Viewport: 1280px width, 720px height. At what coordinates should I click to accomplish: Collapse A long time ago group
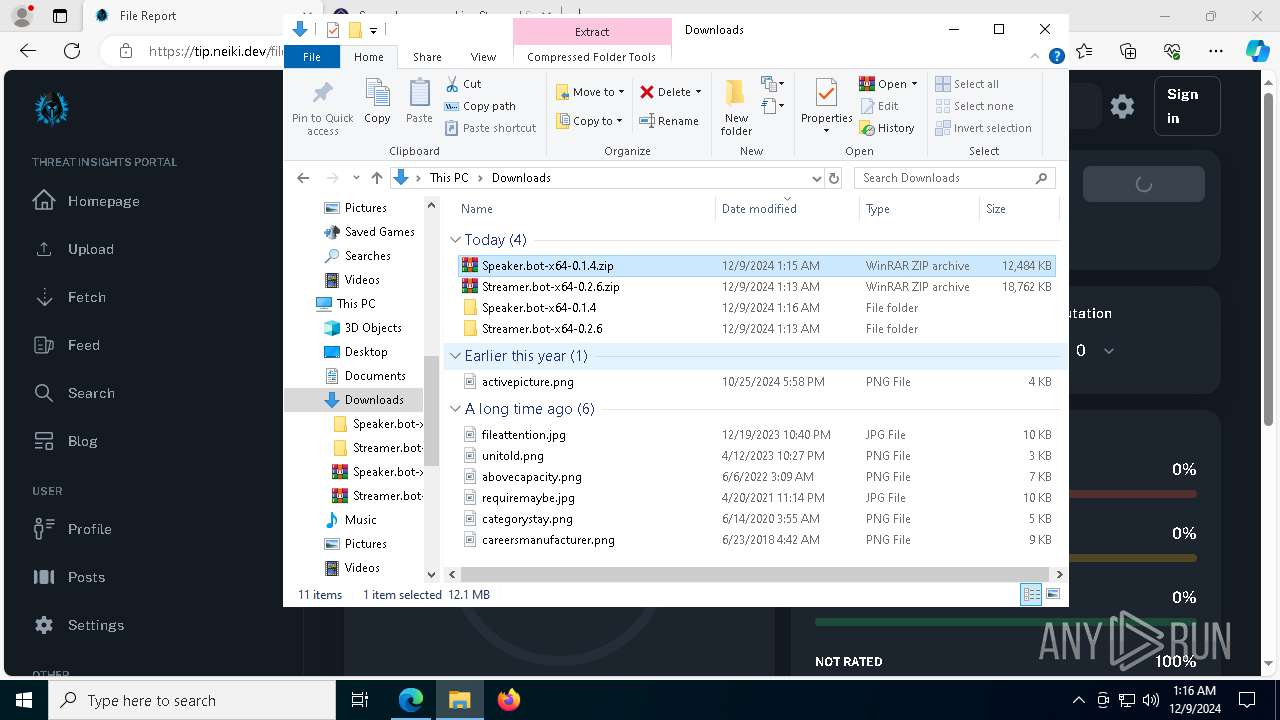456,409
